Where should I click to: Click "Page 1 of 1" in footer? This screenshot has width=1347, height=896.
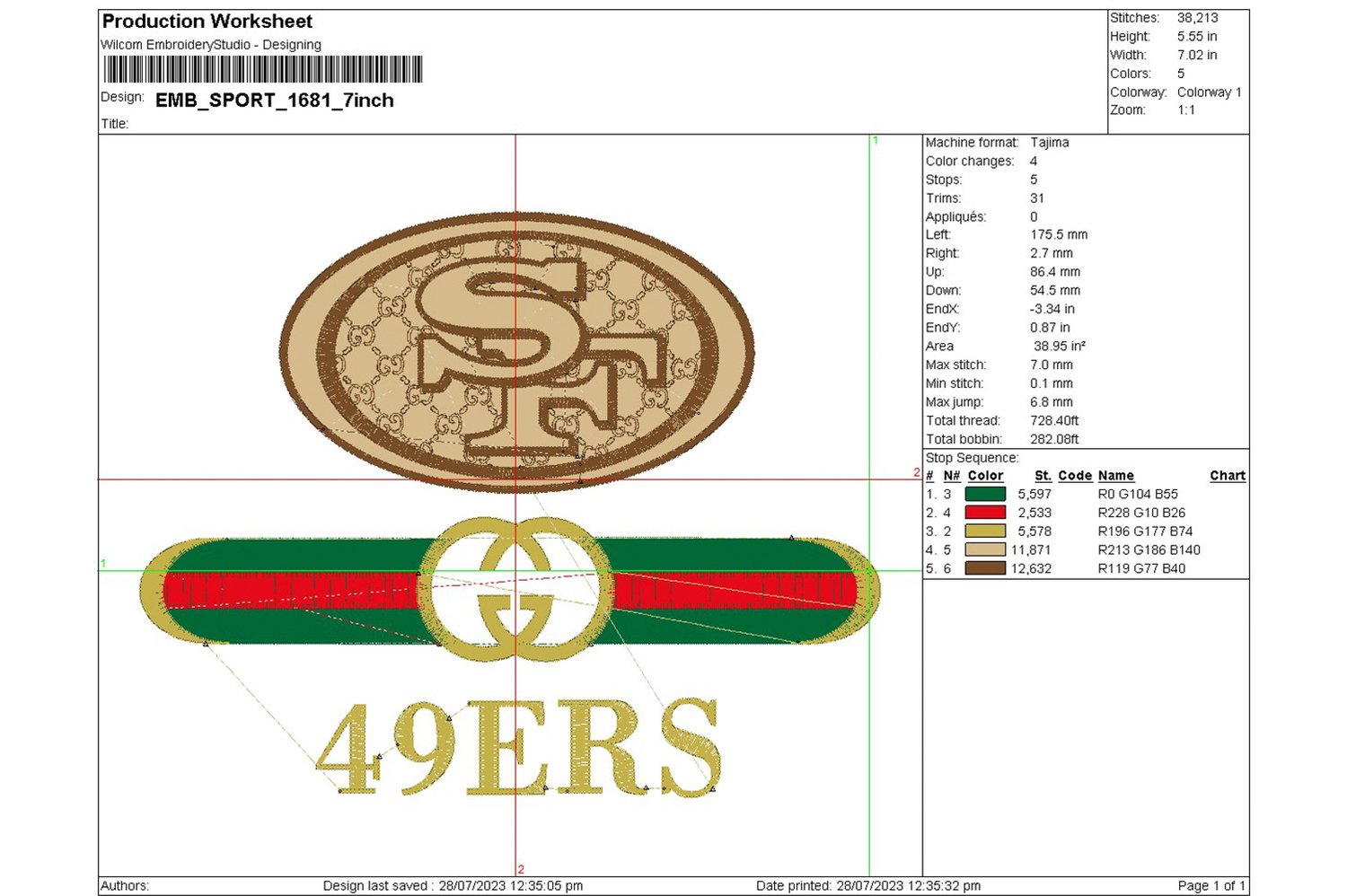(x=1211, y=886)
